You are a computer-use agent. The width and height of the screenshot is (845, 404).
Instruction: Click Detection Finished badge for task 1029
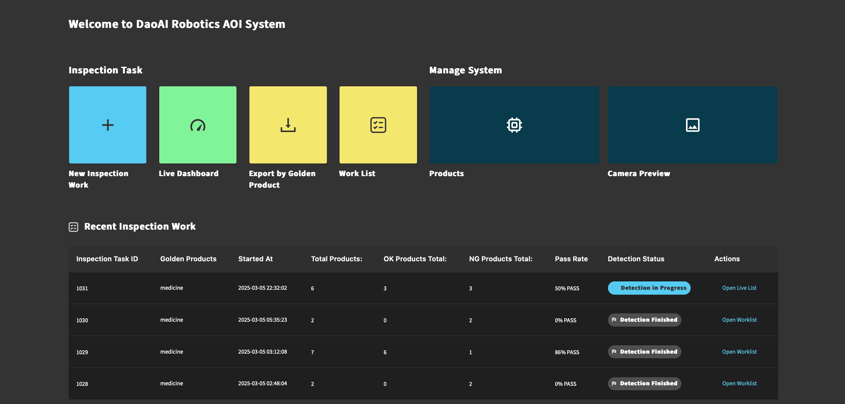point(645,352)
